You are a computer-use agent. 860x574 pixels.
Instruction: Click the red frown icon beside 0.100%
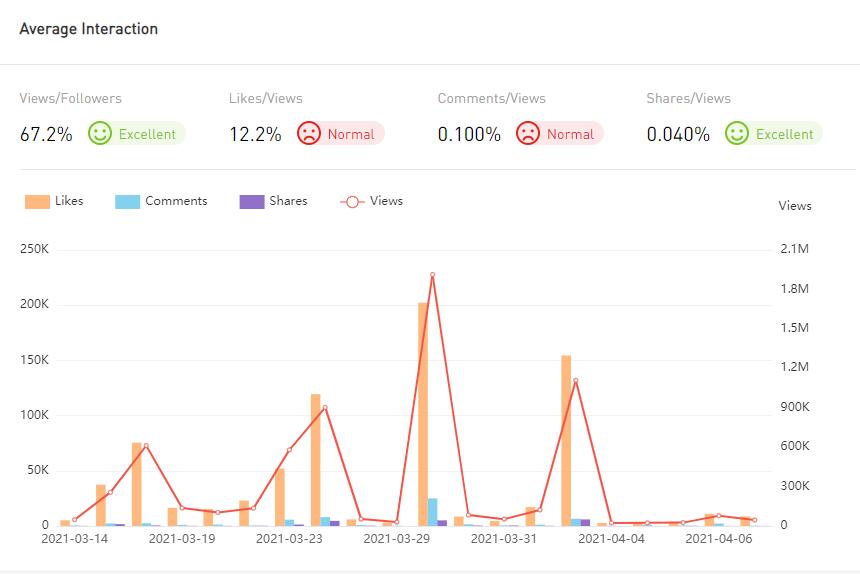tap(527, 133)
